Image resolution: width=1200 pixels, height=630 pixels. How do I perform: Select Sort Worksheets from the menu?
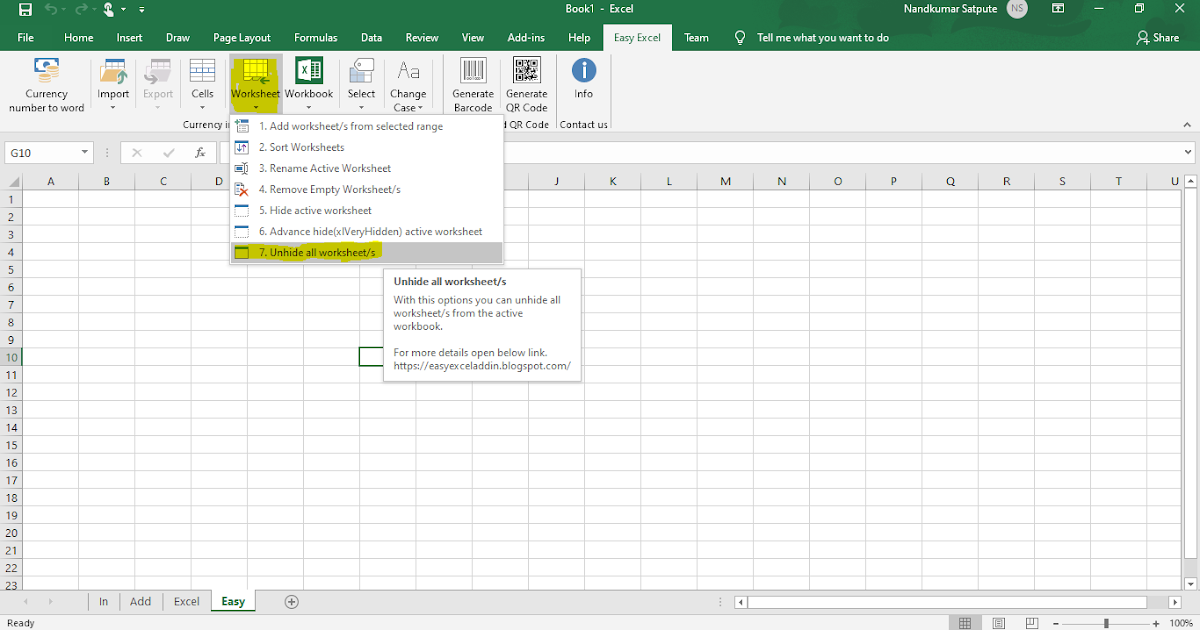pyautogui.click(x=300, y=146)
